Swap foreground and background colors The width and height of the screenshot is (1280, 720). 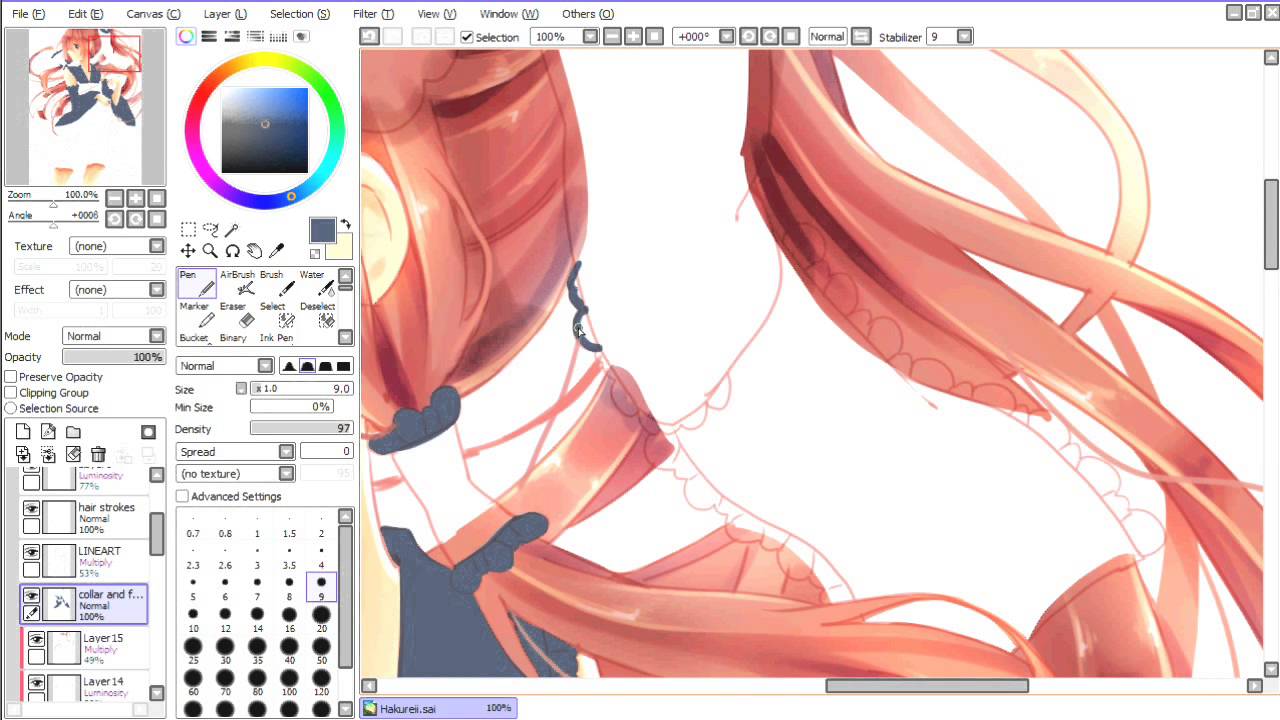pos(345,224)
